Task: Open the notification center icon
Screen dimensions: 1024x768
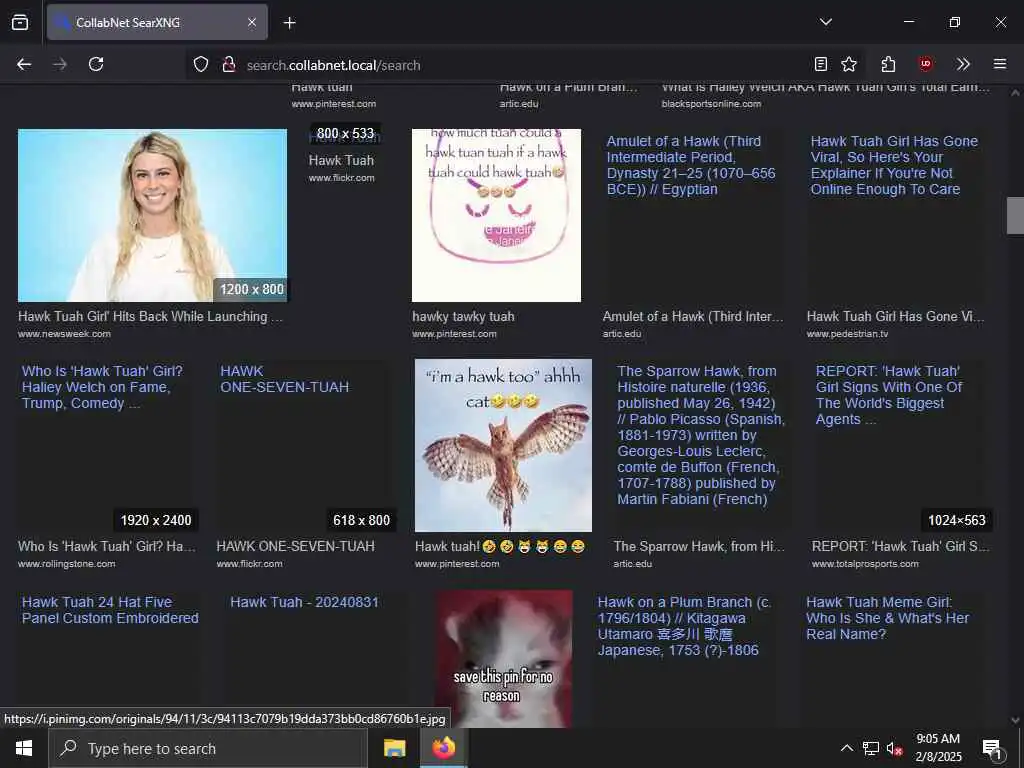Action: (991, 748)
